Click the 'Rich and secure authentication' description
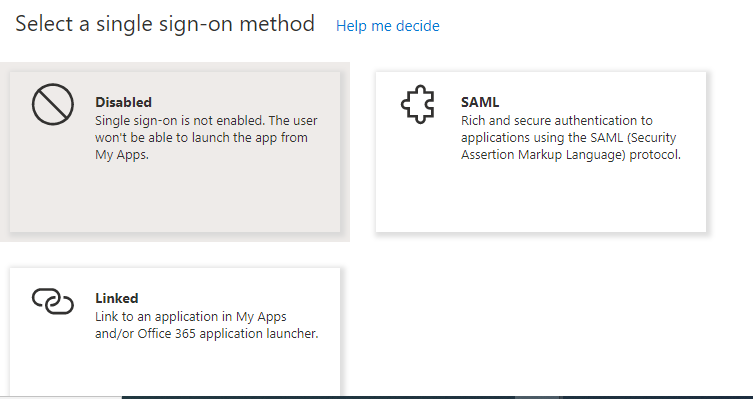The image size is (753, 399). point(571,137)
